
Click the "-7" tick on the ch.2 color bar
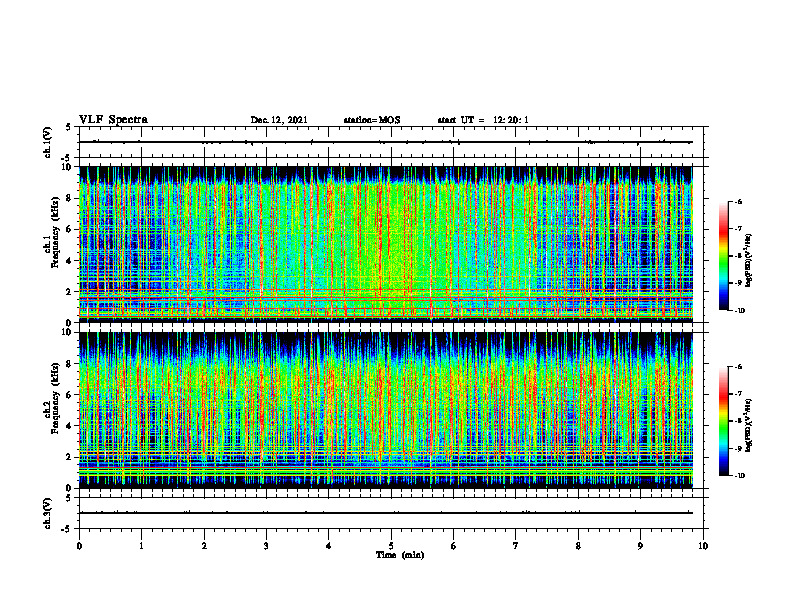pyautogui.click(x=738, y=394)
